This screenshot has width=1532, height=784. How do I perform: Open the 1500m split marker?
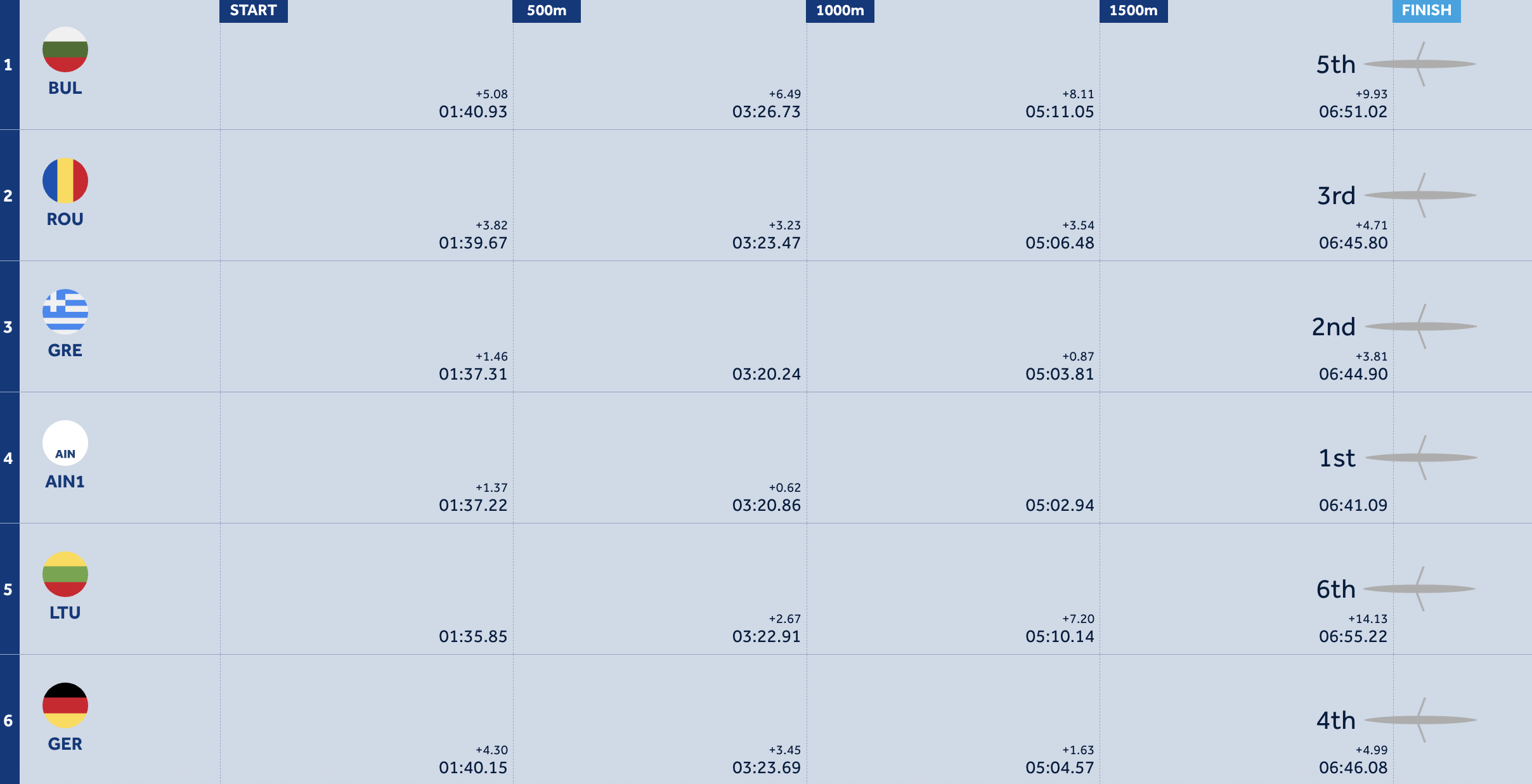[1134, 11]
